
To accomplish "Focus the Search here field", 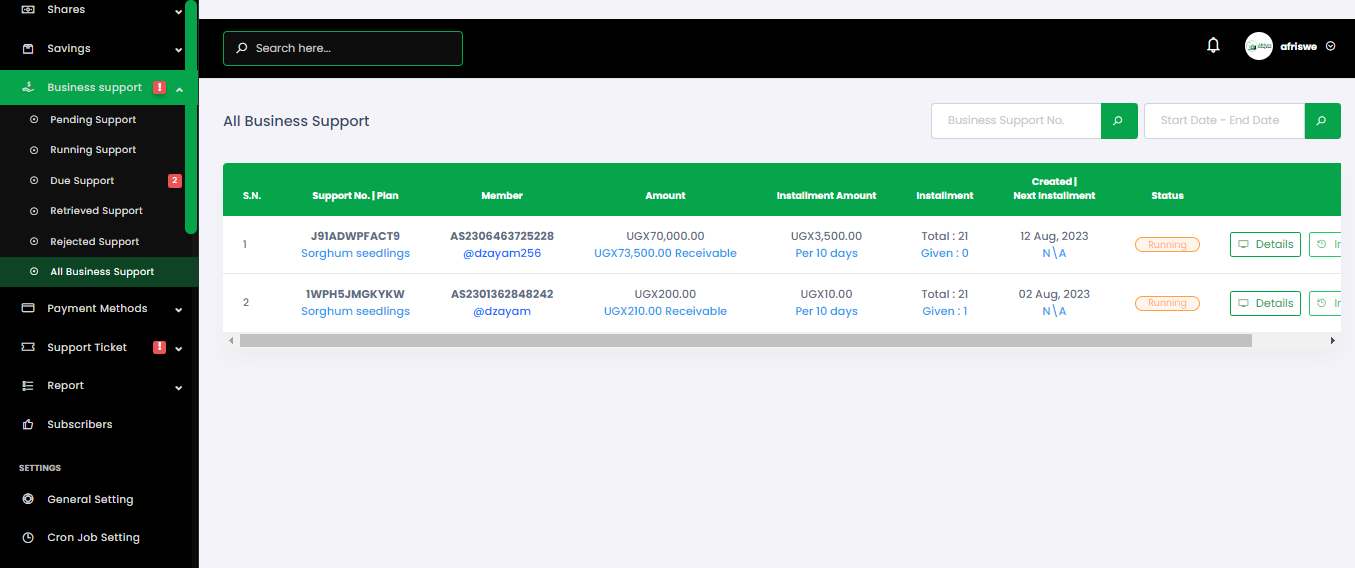I will coord(343,48).
